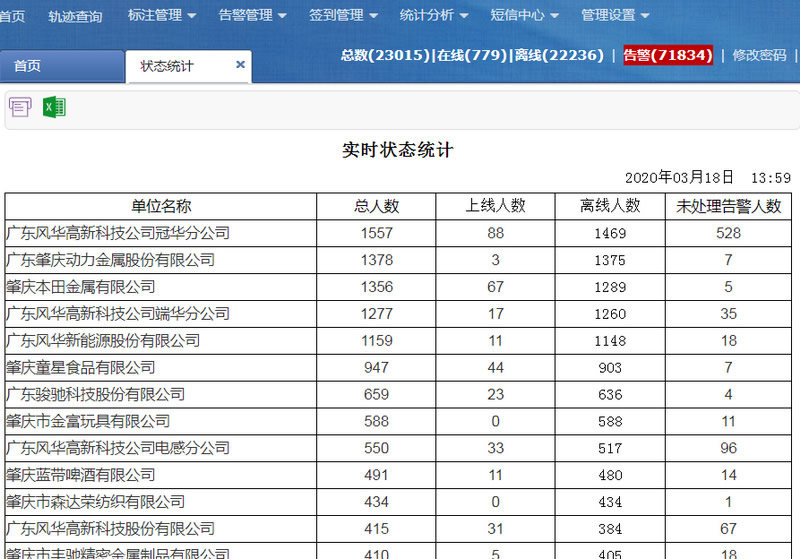Click total count cell 947
This screenshot has width=800, height=559.
[377, 367]
